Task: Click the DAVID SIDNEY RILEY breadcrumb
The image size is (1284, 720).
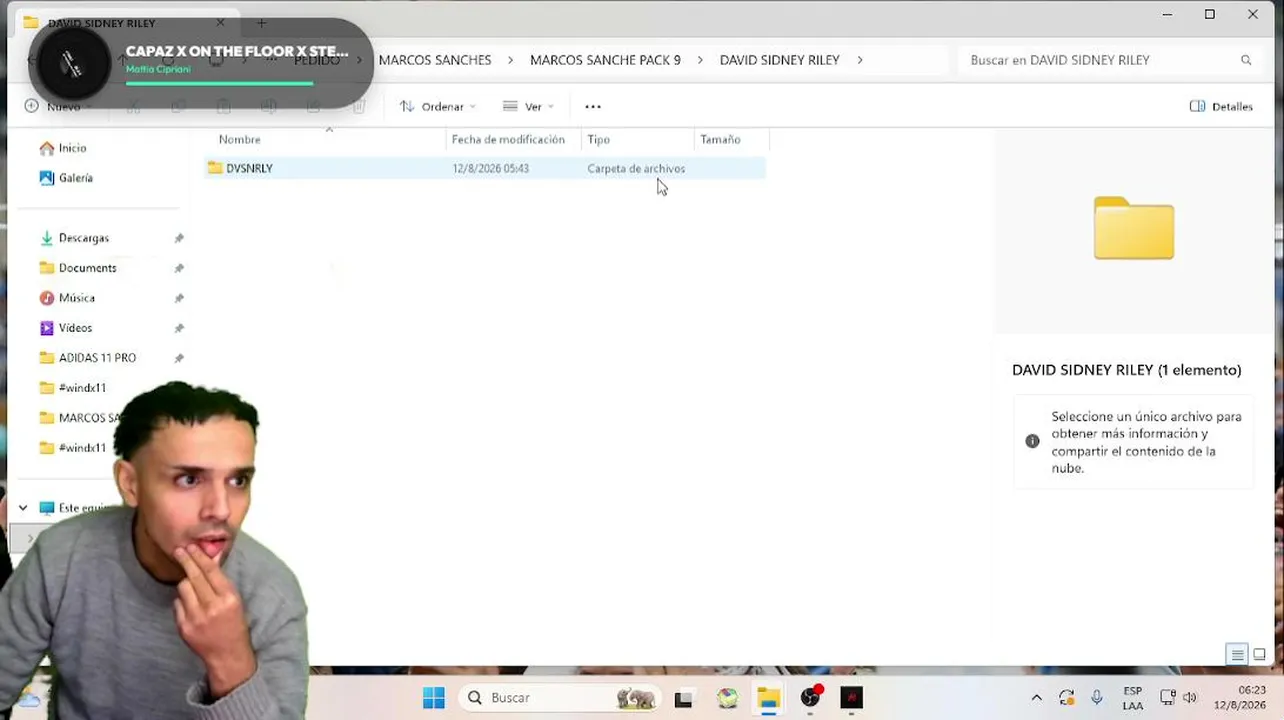Action: pos(780,60)
